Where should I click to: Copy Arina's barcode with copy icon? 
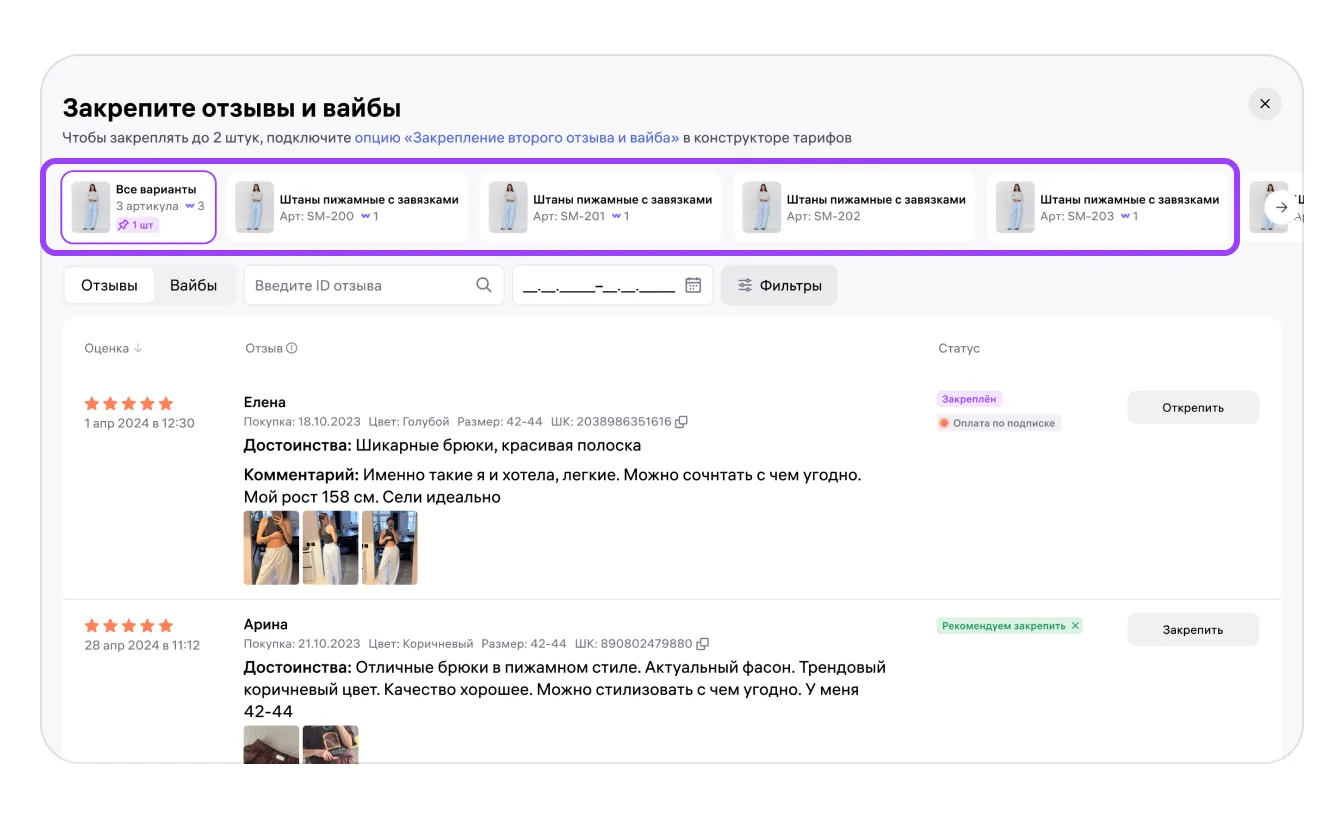pos(702,644)
